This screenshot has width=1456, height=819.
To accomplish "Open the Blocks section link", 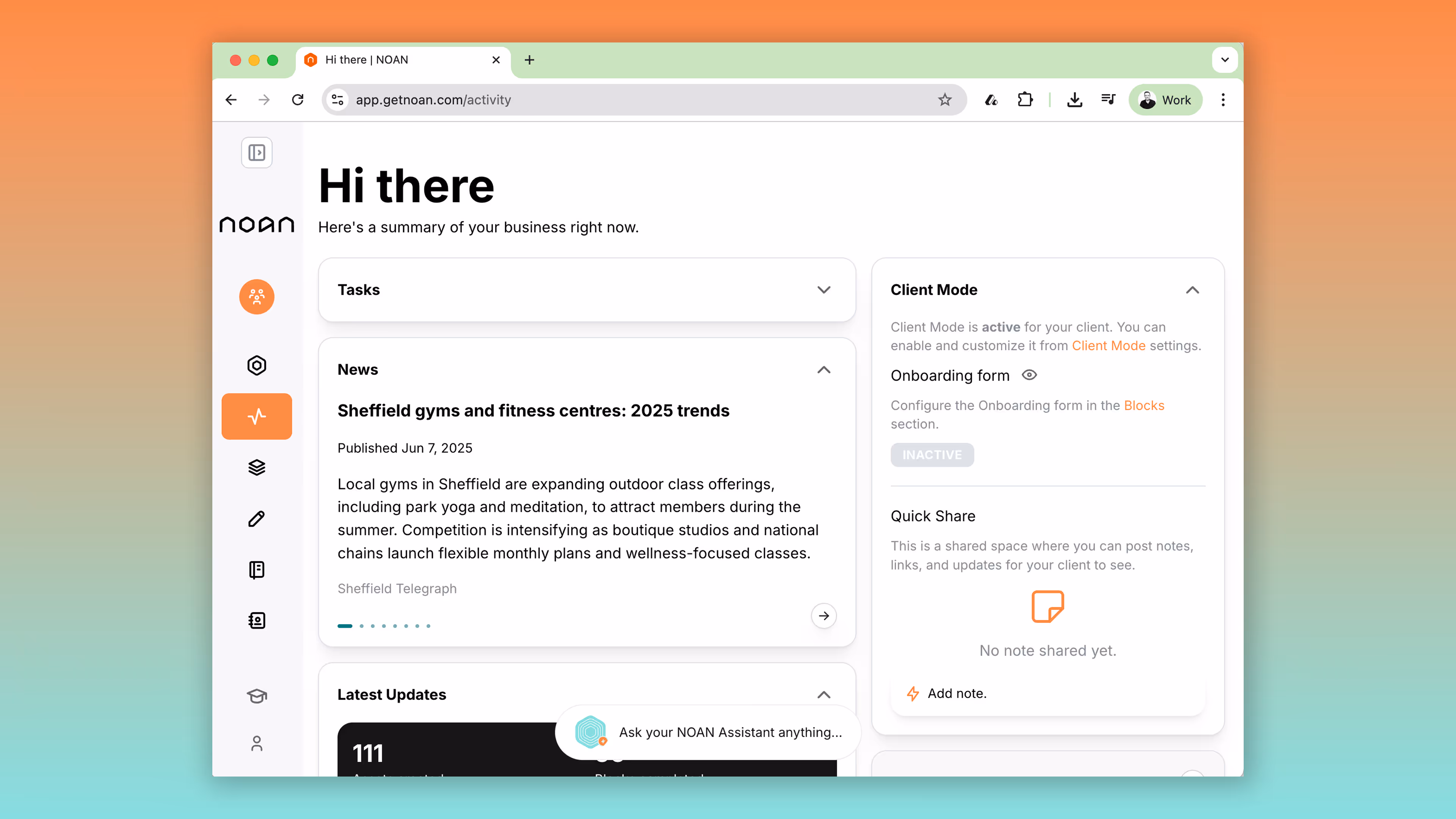I will click(1144, 406).
